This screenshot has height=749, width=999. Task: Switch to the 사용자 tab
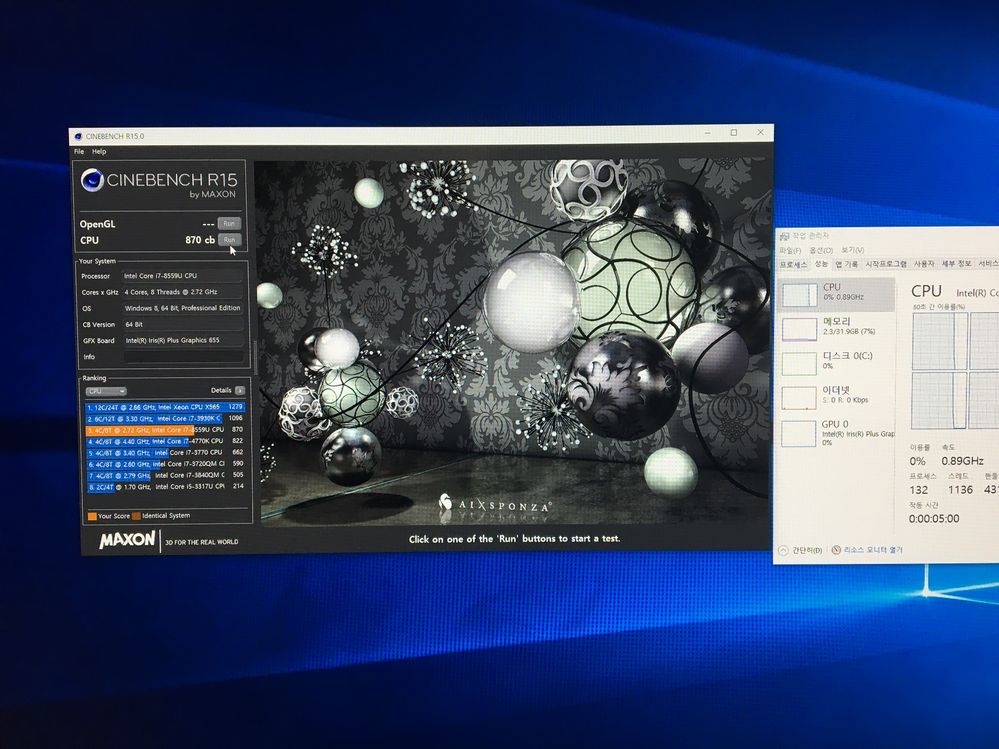tap(924, 264)
